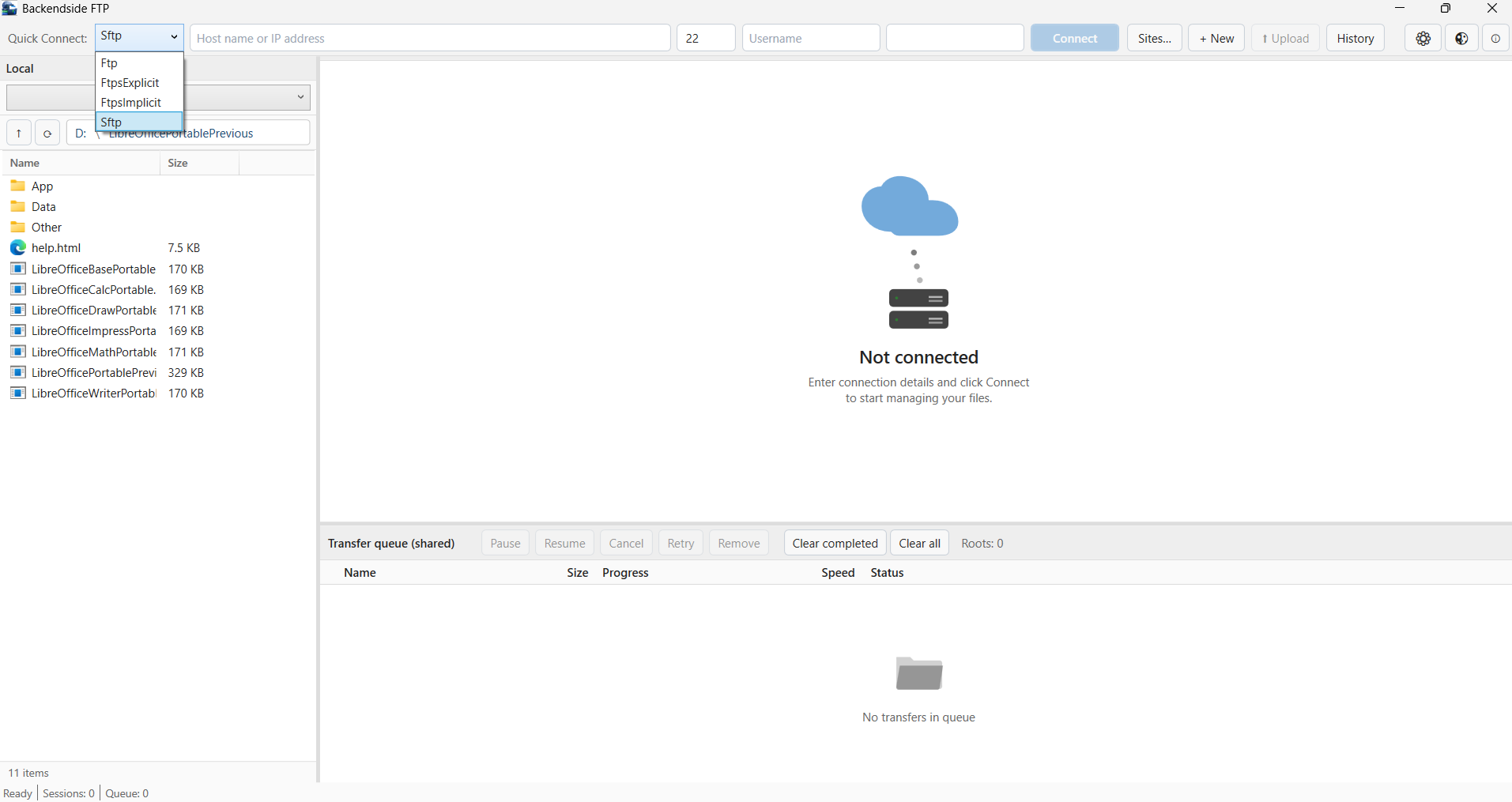Go up one folder in Local pane
This screenshot has height=802, width=1512.
[19, 133]
